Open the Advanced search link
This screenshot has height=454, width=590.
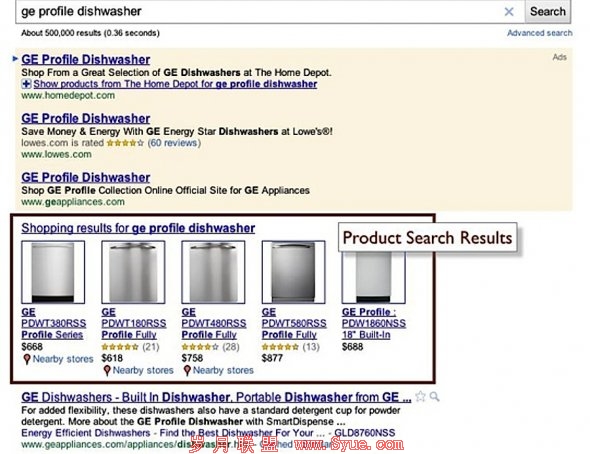[x=540, y=33]
